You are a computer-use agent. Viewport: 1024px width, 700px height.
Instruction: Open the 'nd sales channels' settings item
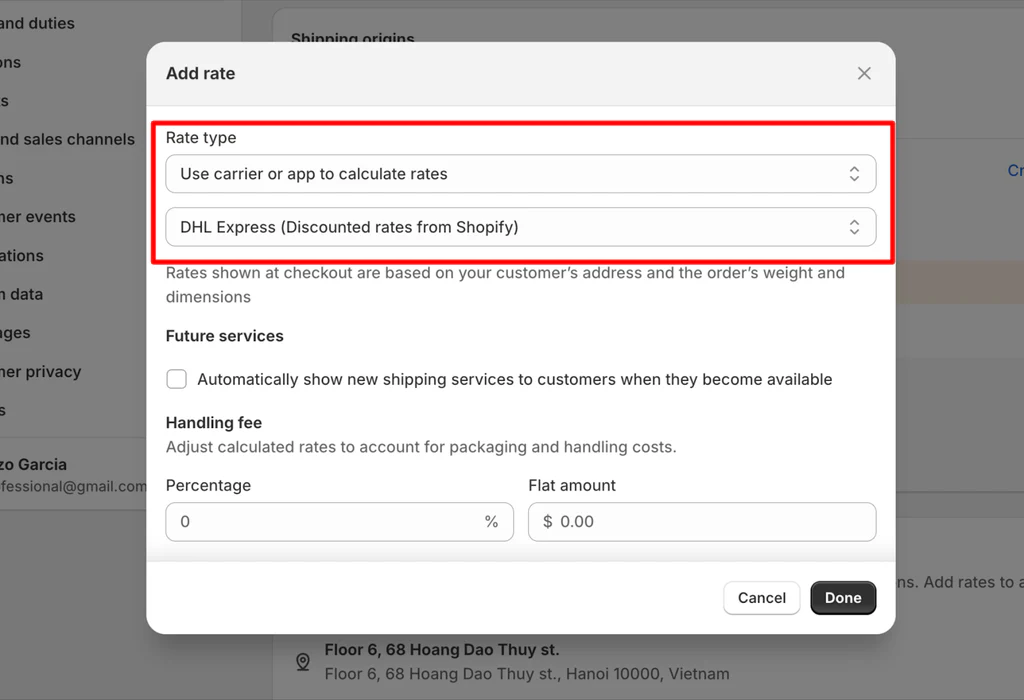67,139
